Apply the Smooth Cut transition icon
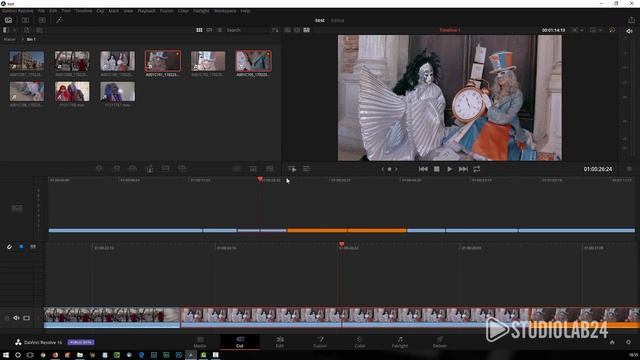 pyautogui.click(x=270, y=169)
